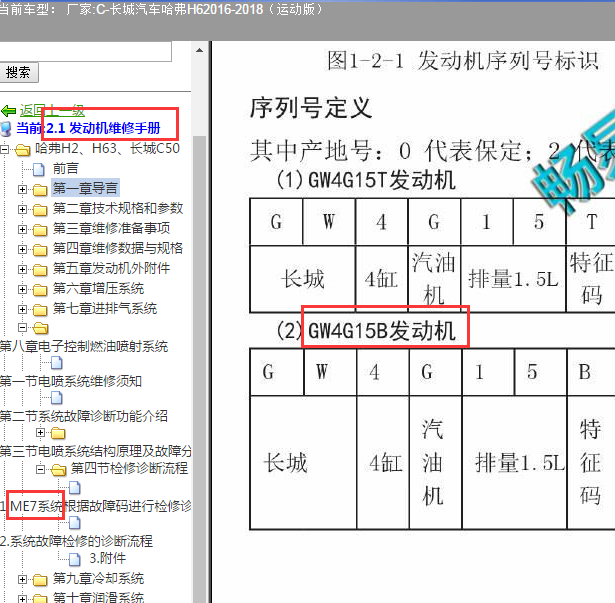The image size is (615, 603).
Task: Expand the 第一章导言 node
Action: (x=22, y=189)
